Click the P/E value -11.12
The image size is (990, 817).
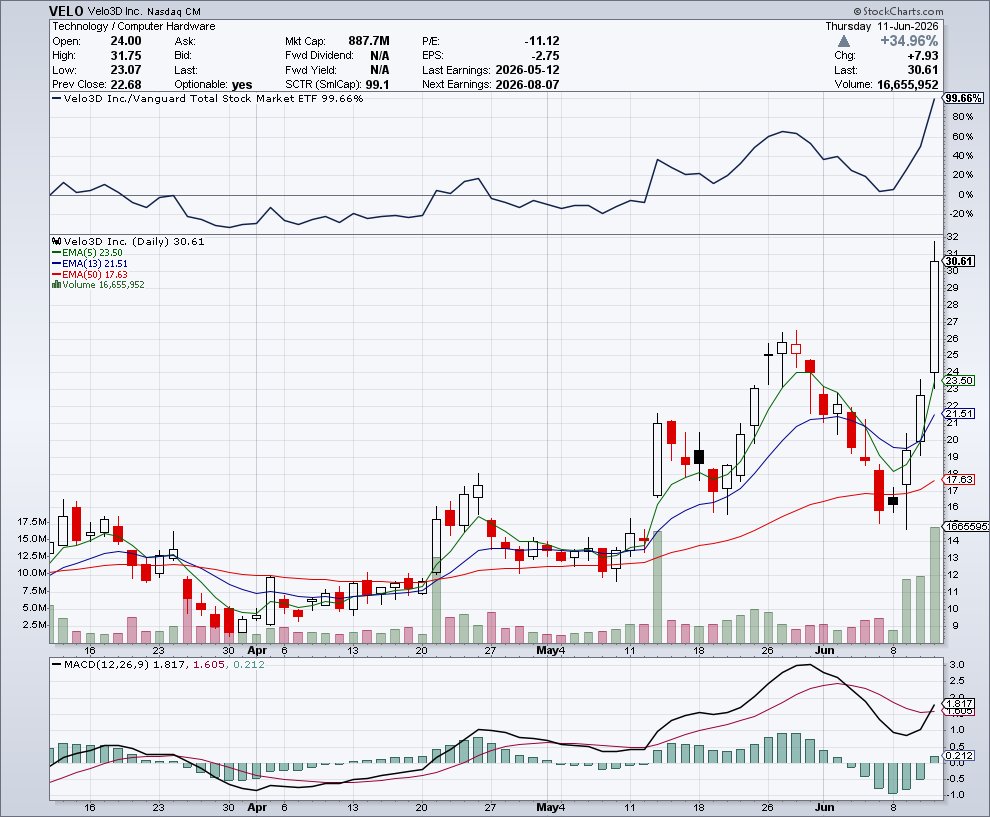tap(542, 41)
